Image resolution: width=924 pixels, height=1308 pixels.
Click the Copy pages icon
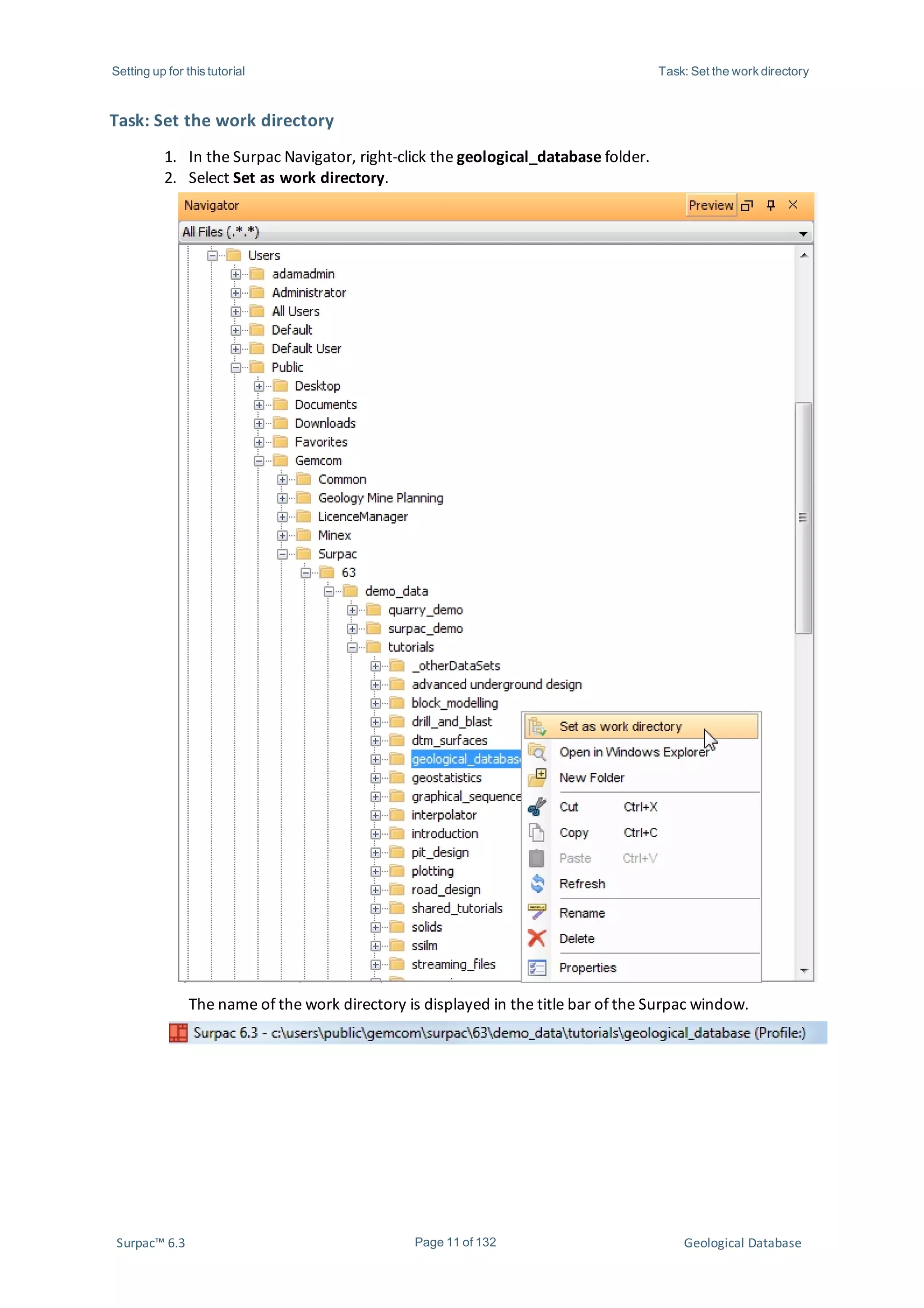click(536, 832)
